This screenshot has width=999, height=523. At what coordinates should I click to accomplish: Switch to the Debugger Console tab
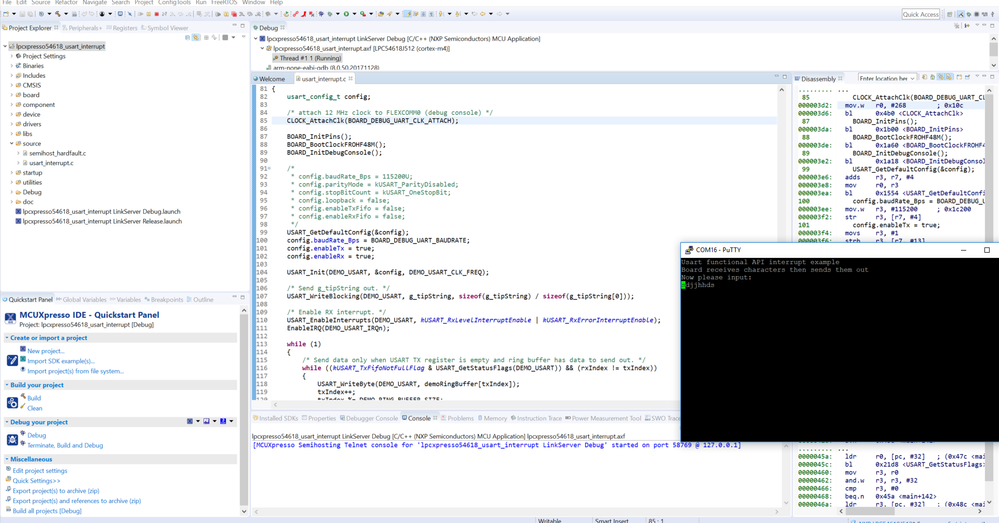[368, 419]
